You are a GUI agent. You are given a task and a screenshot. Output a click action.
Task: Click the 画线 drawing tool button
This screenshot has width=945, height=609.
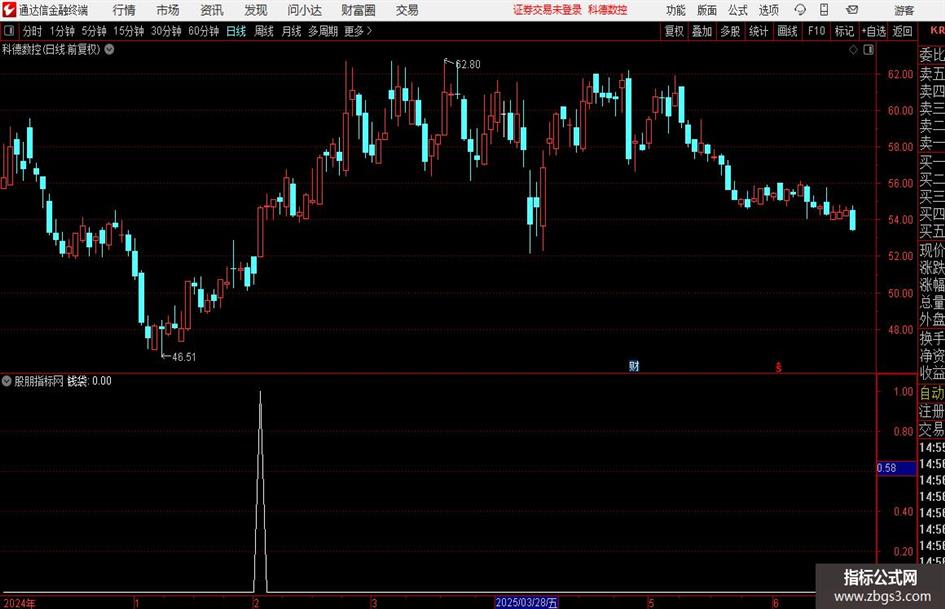coord(787,31)
